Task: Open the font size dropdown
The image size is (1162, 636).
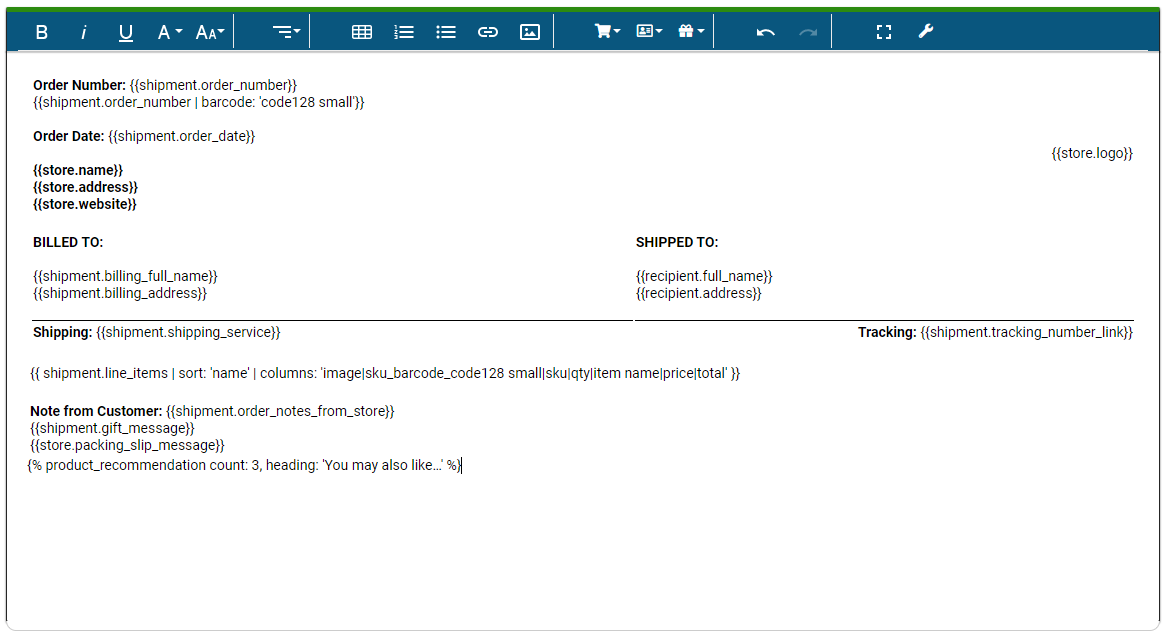Action: coord(210,32)
